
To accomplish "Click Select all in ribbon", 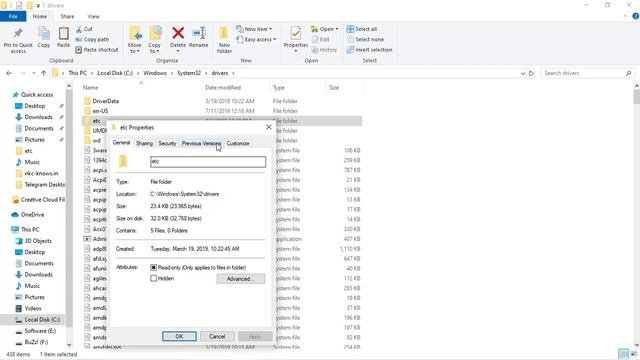I will 362,29.
